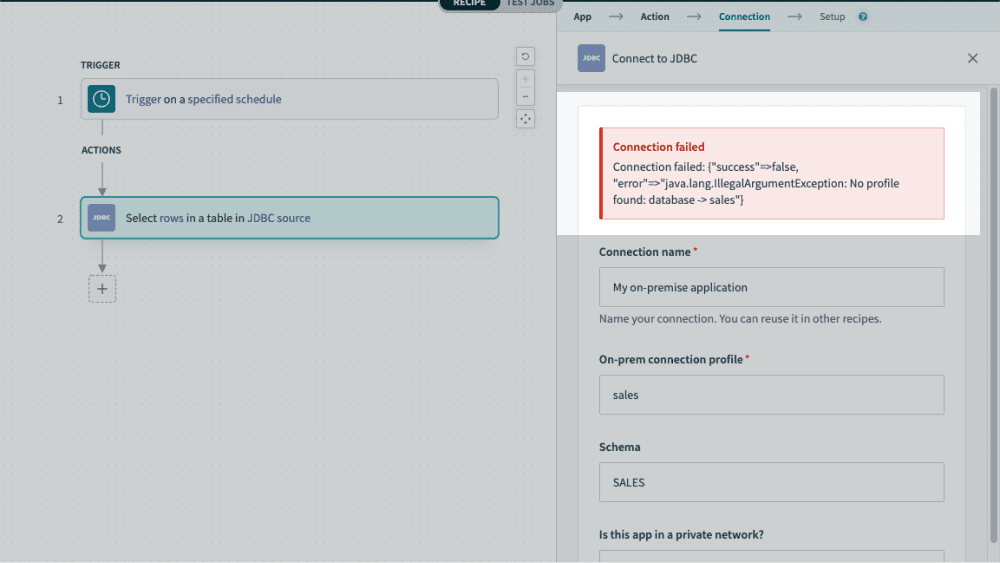The height and width of the screenshot is (563, 1000).
Task: Click the JDBC icon beside Connect to JDBC
Action: 591,58
